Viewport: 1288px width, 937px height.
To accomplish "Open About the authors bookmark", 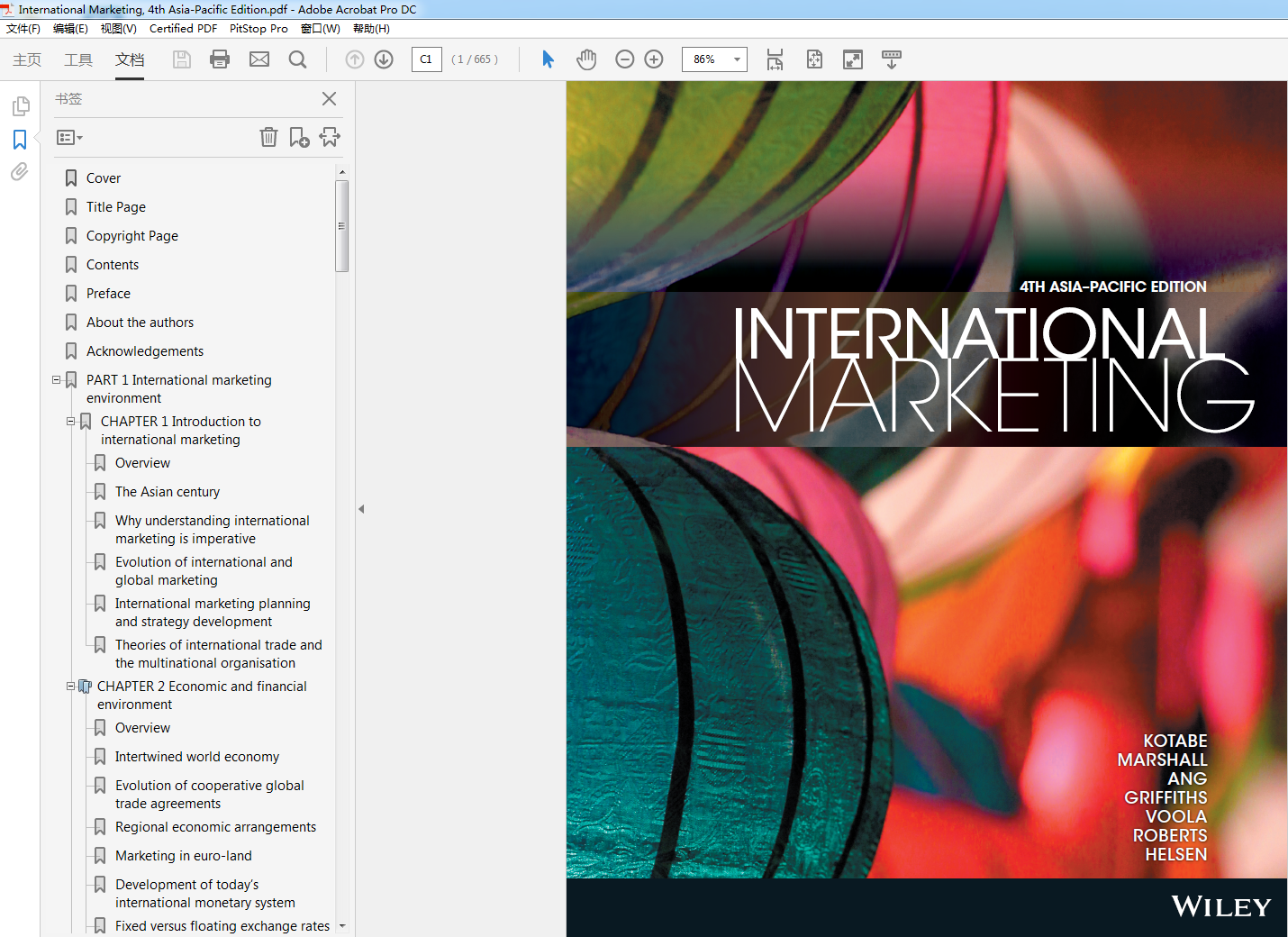I will tap(140, 323).
